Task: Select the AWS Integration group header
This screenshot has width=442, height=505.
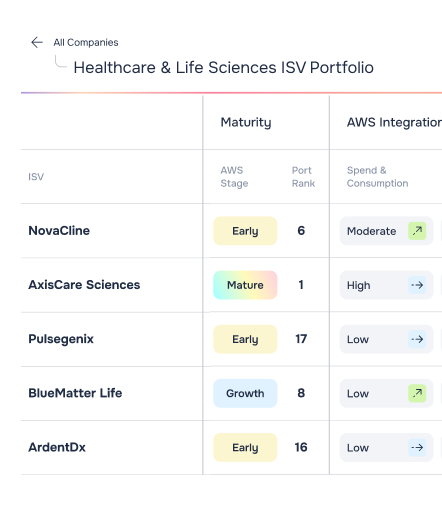Action: click(394, 122)
